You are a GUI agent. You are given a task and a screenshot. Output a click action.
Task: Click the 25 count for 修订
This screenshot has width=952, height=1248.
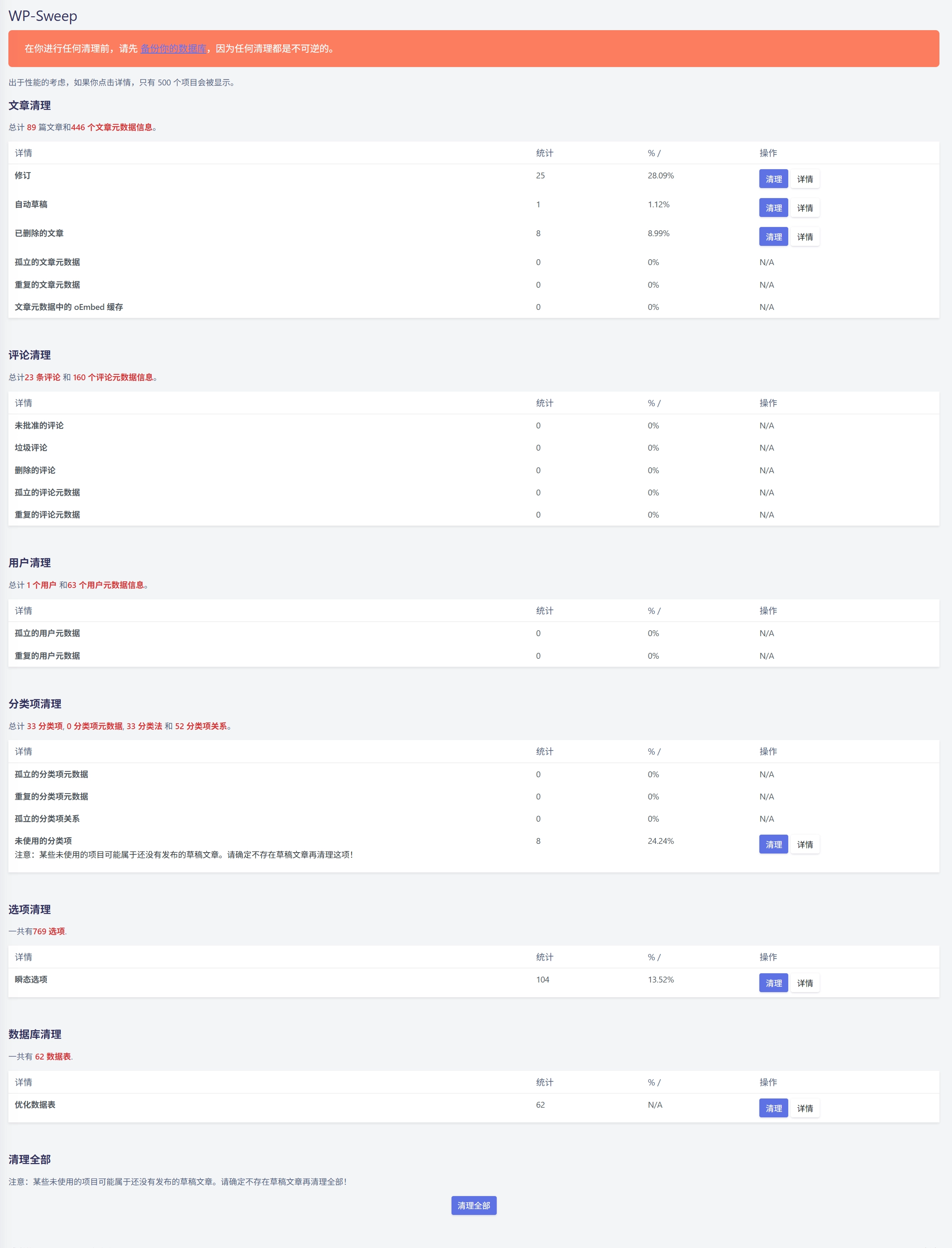540,175
